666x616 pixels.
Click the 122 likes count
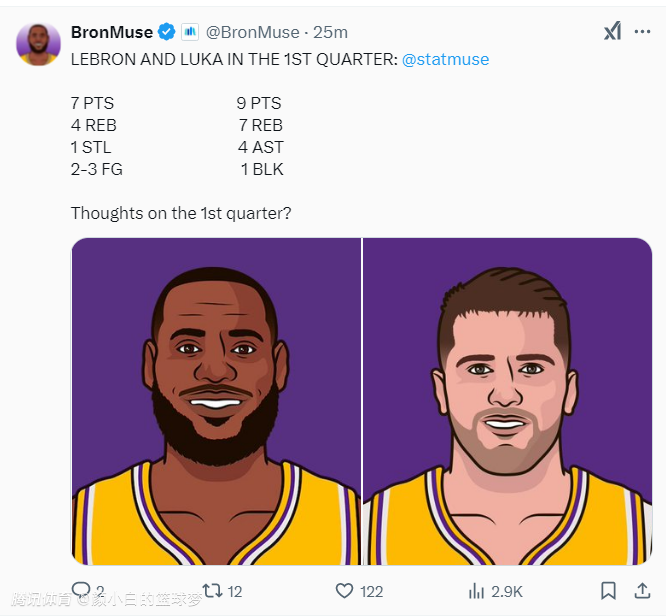pos(371,591)
